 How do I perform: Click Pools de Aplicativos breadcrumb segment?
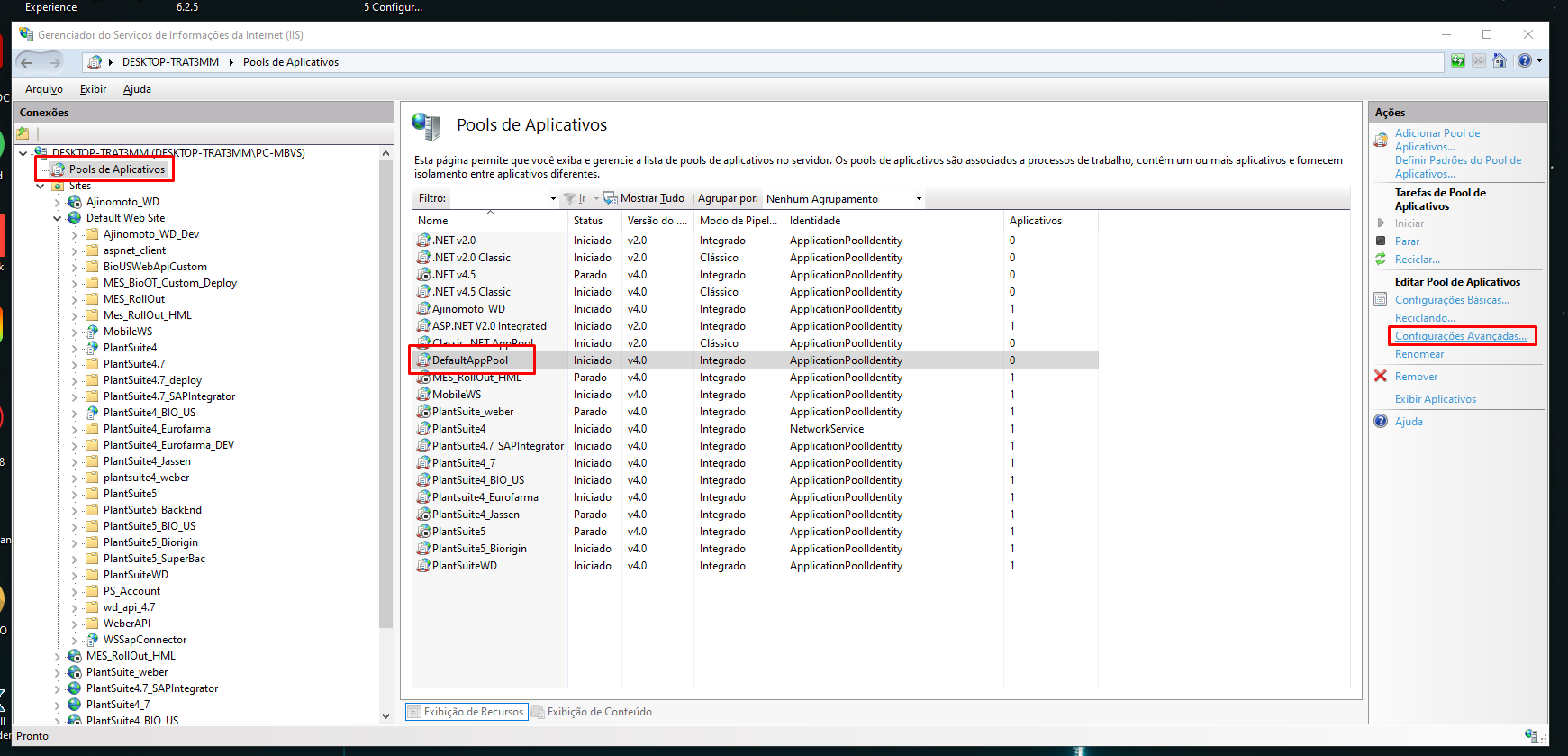pyautogui.click(x=291, y=62)
